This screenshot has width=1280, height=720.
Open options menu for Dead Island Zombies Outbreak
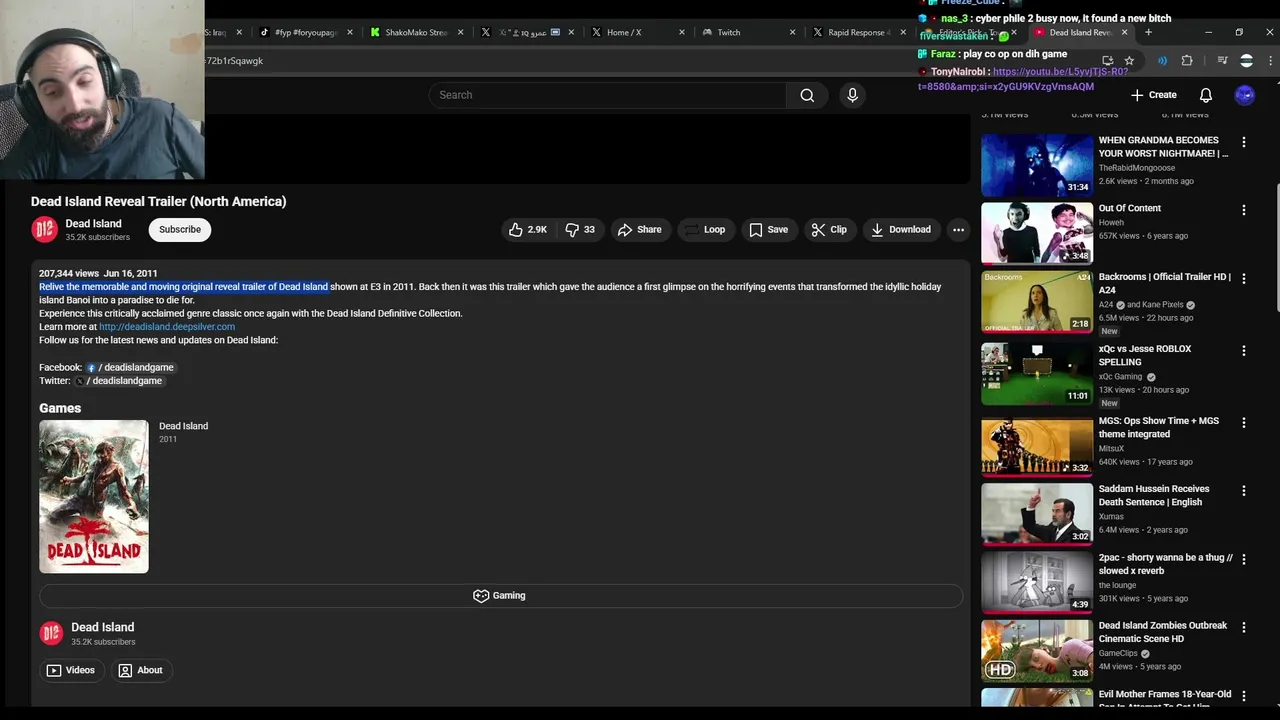[1244, 628]
